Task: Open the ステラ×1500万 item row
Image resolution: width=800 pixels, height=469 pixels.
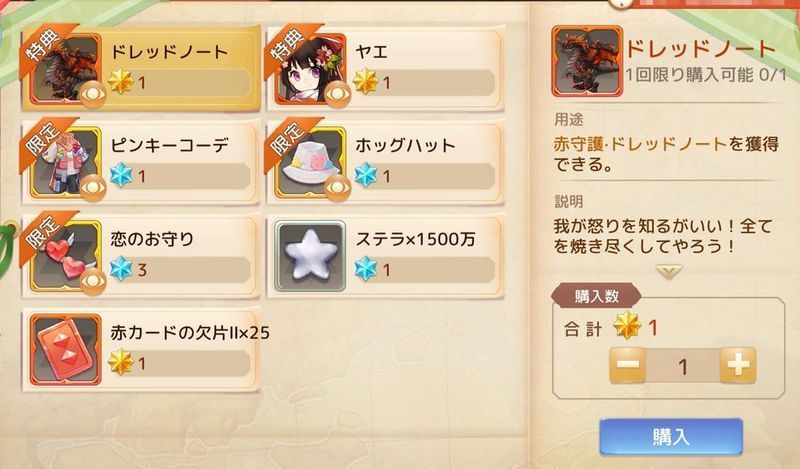Action: (x=386, y=256)
